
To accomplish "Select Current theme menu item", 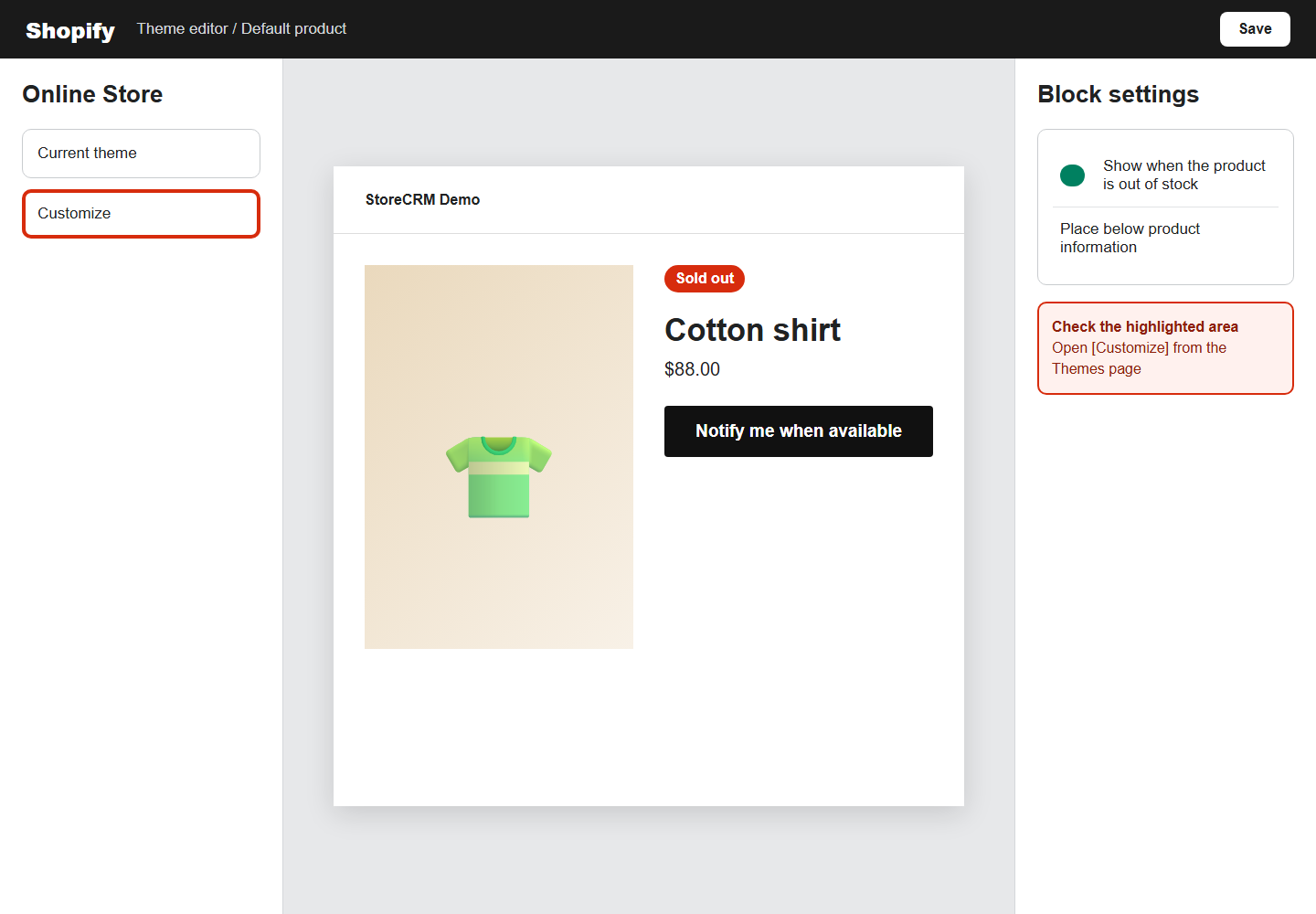I will tap(141, 154).
